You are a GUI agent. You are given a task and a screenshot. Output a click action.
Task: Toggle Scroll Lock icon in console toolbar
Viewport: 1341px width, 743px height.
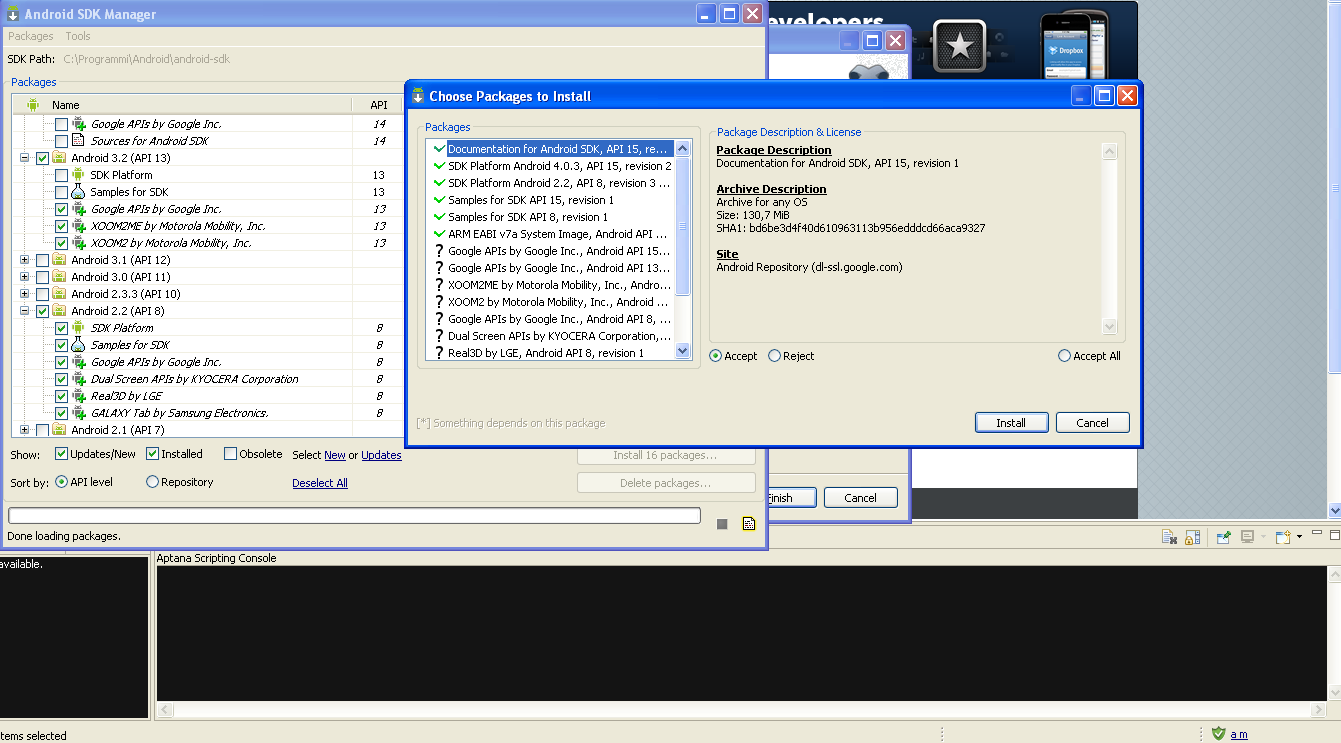click(x=1192, y=537)
